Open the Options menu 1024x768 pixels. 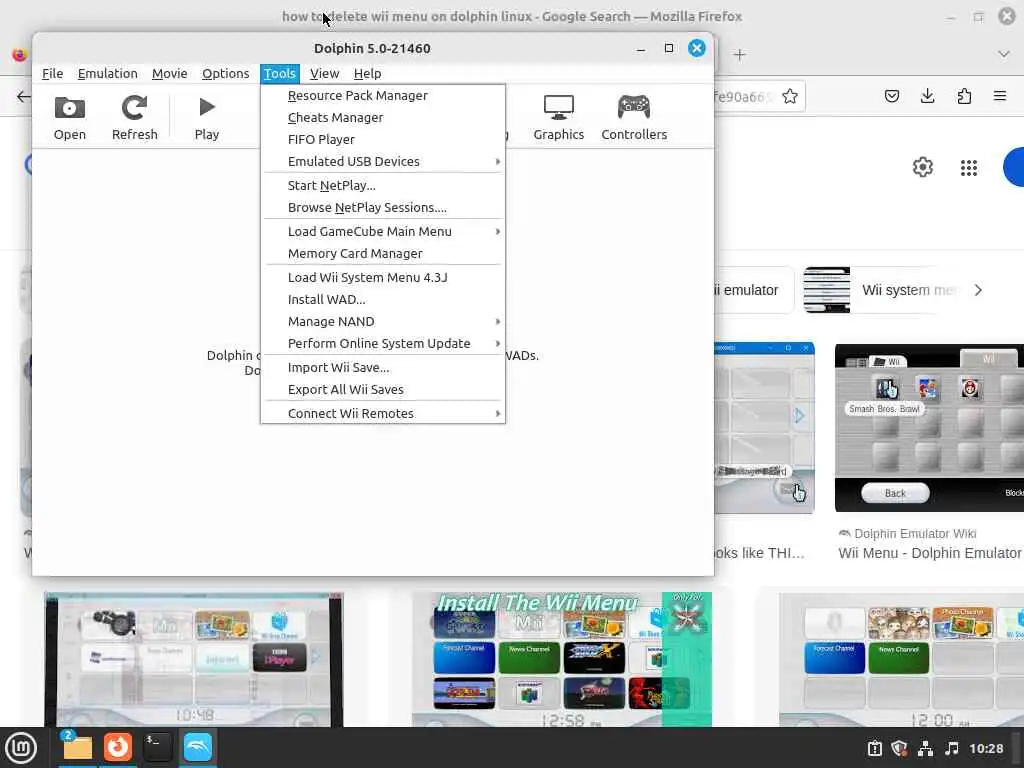click(x=226, y=74)
